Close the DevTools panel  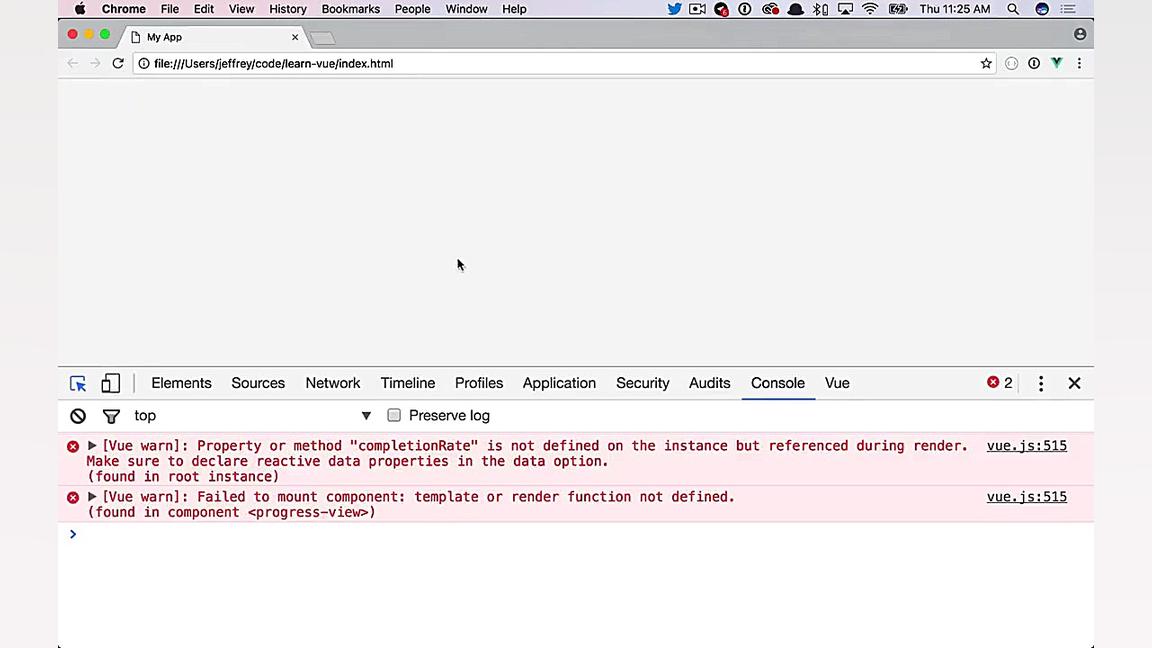(1074, 384)
